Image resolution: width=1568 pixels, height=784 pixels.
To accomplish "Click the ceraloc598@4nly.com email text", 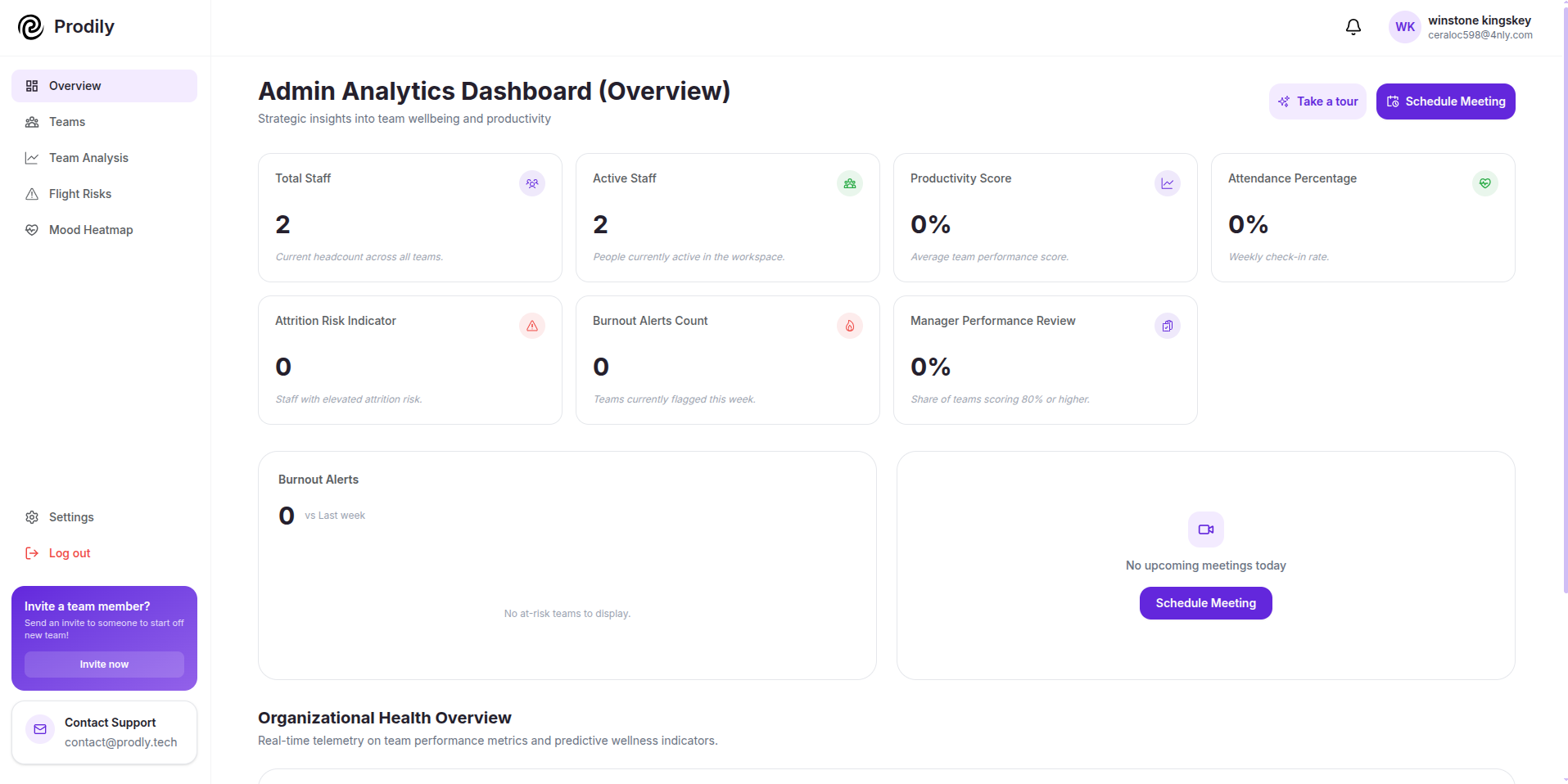I will 1480,35.
